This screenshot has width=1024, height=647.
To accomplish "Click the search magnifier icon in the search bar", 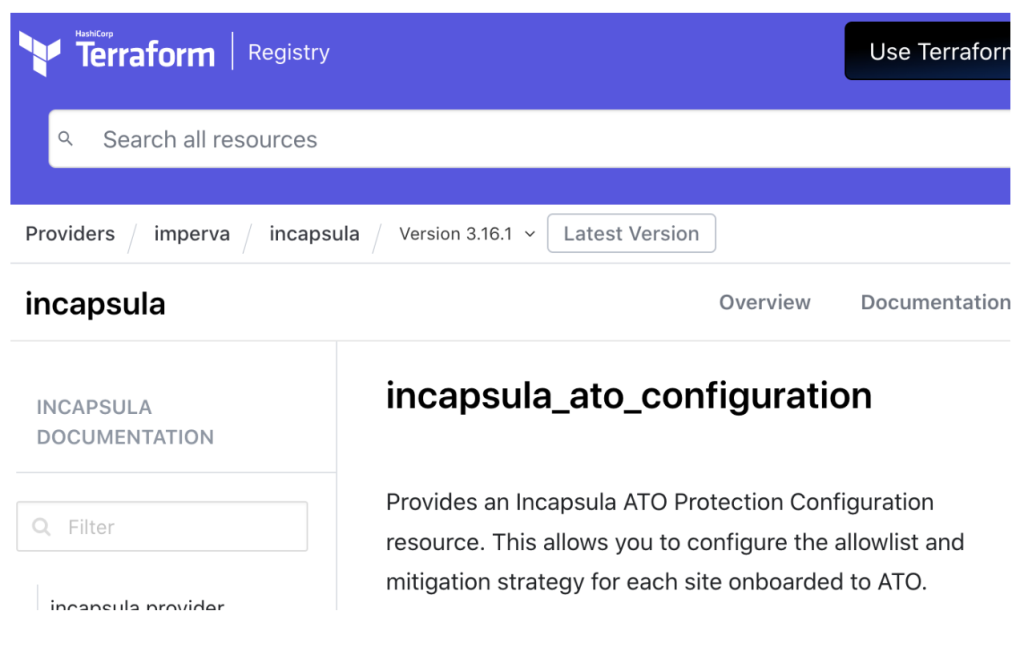I will click(x=67, y=139).
